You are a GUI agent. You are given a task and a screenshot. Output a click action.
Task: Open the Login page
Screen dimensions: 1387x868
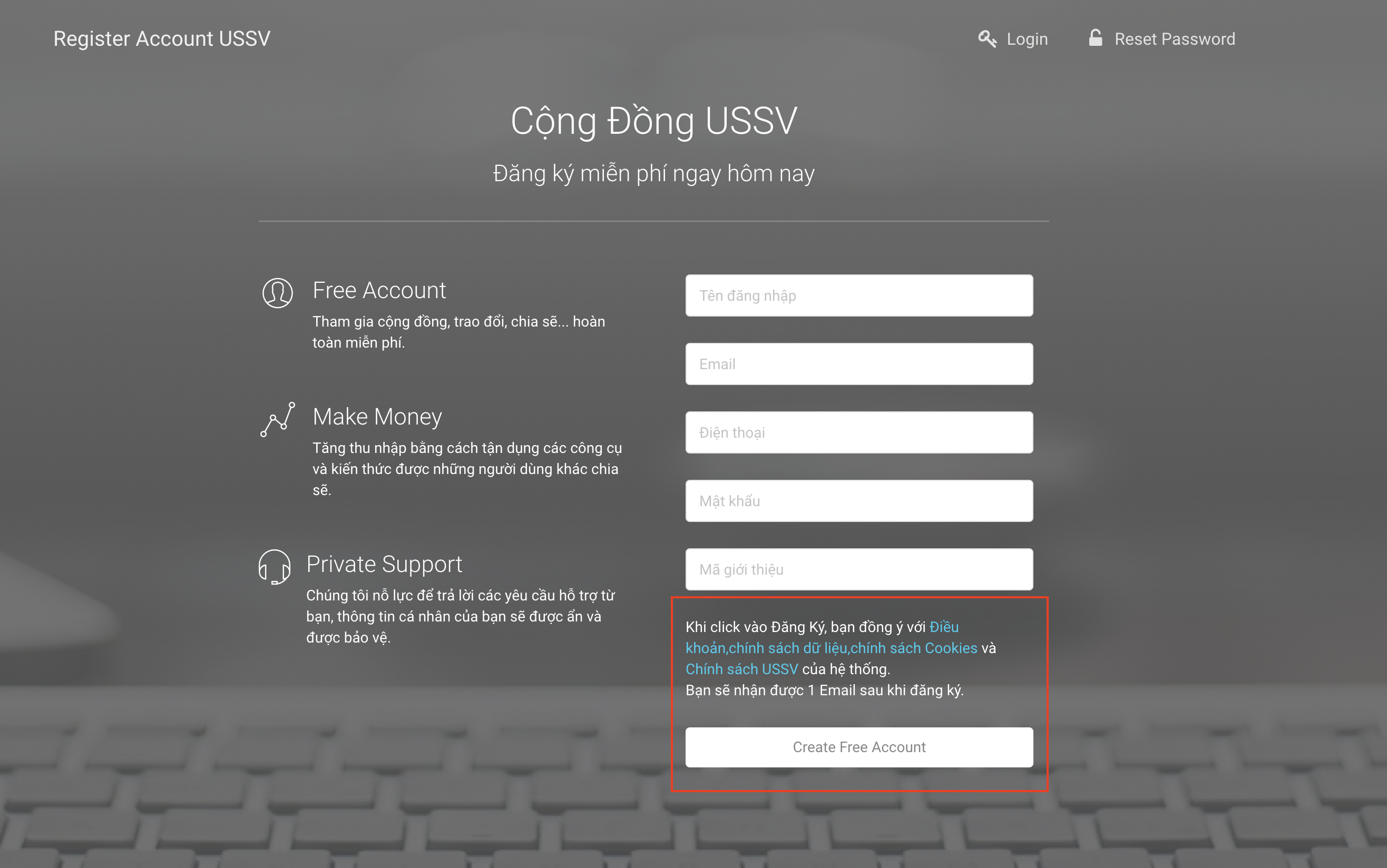(1027, 39)
